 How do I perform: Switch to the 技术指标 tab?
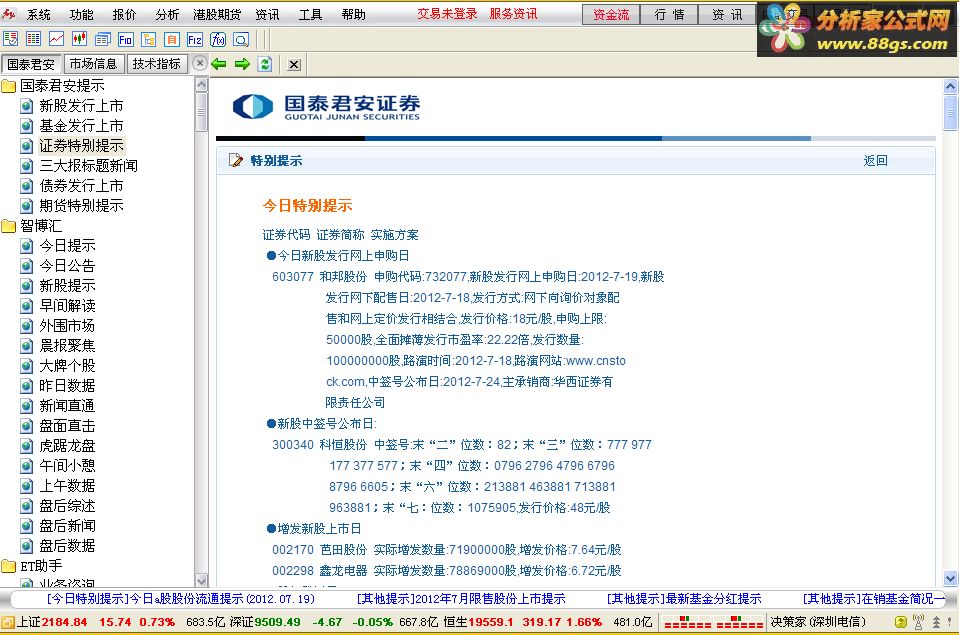[x=157, y=64]
